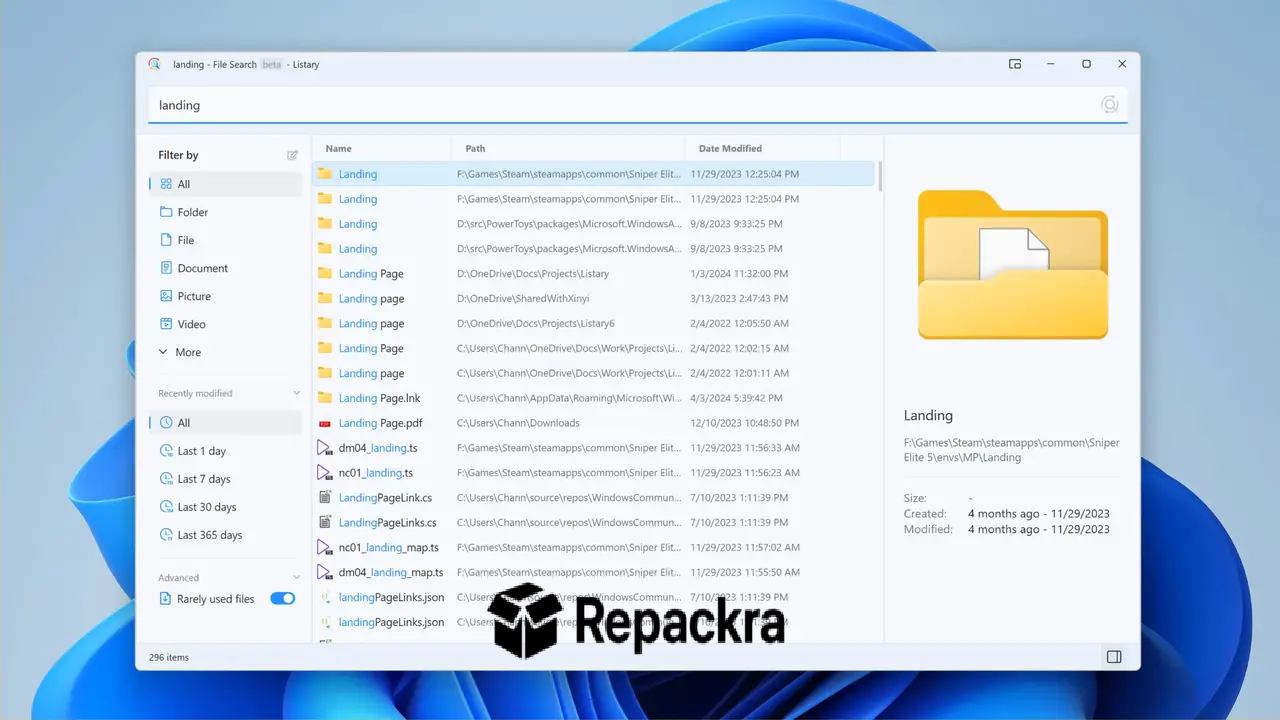Image resolution: width=1280 pixels, height=720 pixels.
Task: Select the File filter
Action: pos(225,240)
